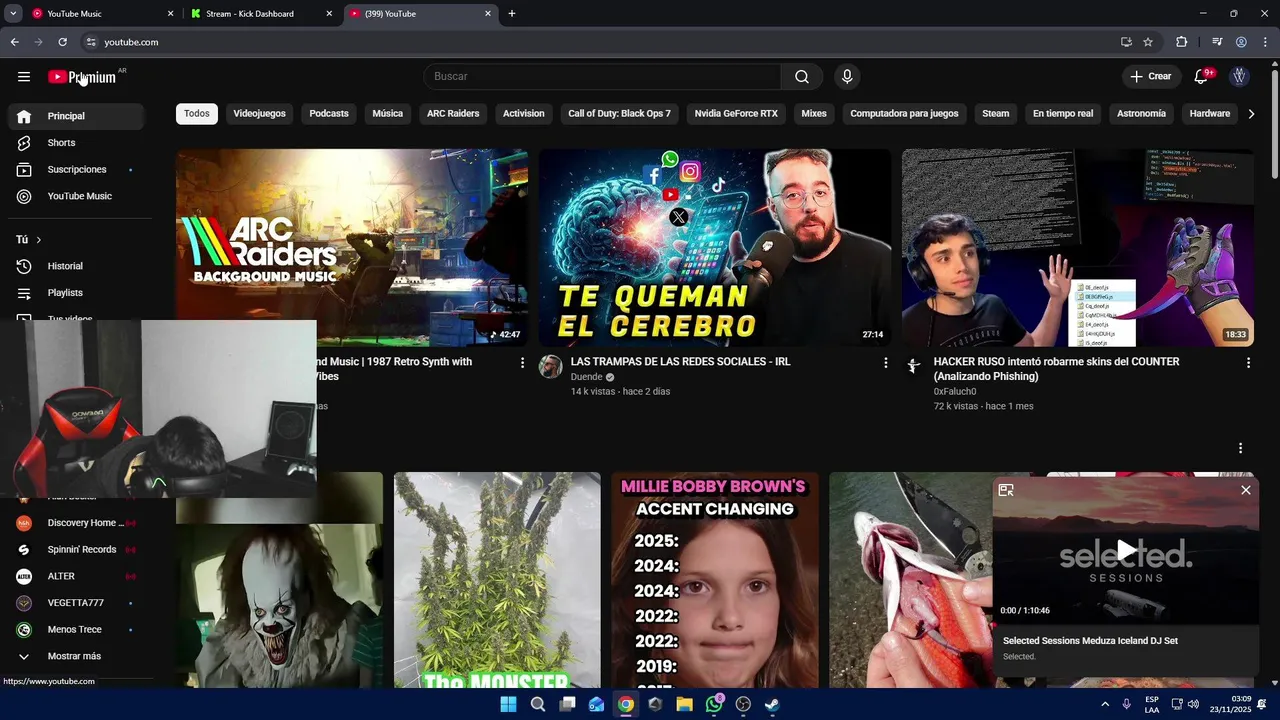Click the youtube.com address bar
The width and height of the screenshot is (1280, 720).
point(600,42)
